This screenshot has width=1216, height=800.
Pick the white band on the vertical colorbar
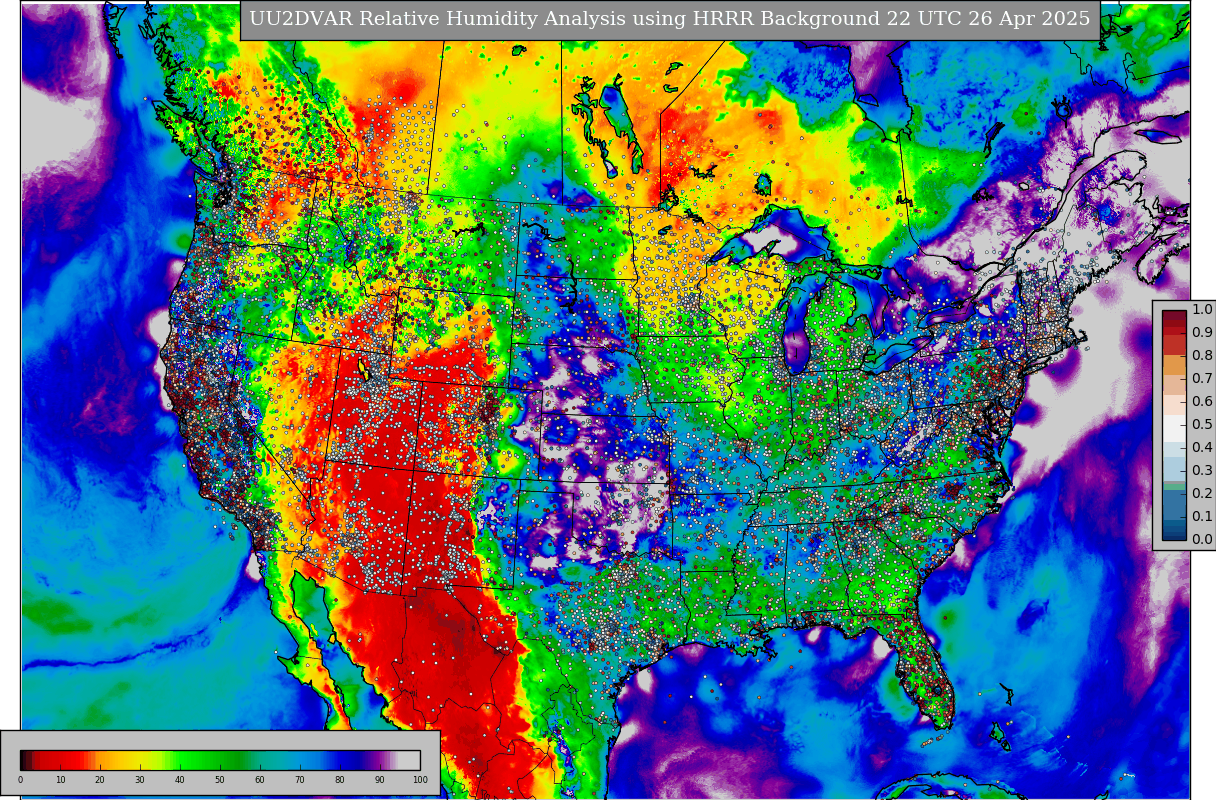tap(1174, 428)
